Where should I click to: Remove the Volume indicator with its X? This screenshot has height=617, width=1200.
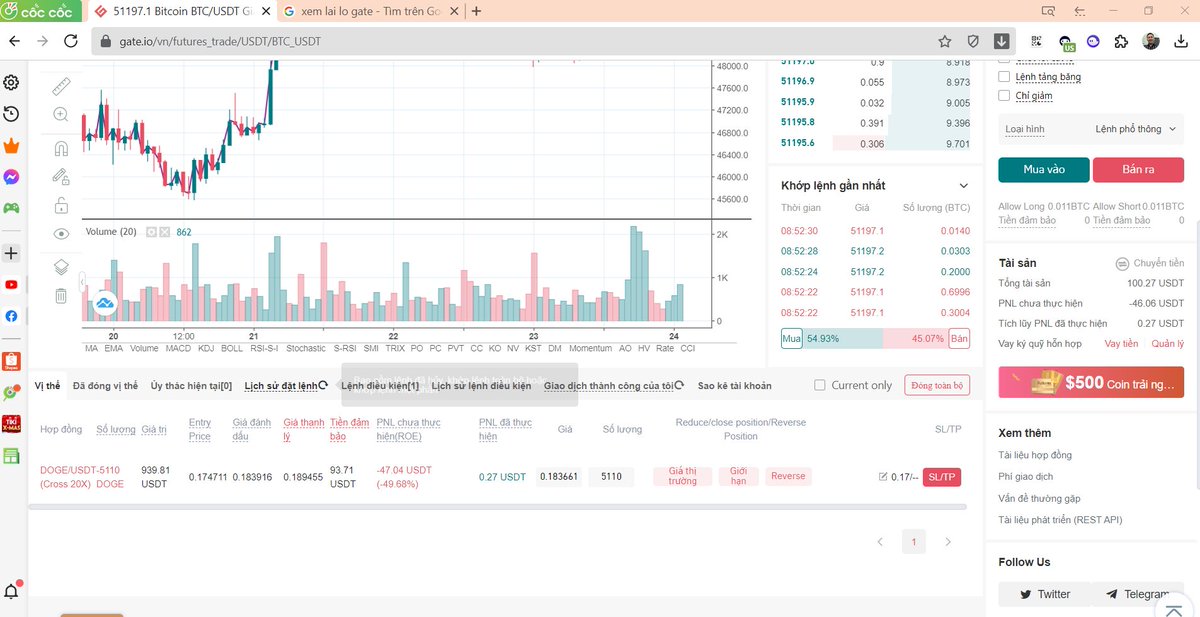tap(165, 232)
